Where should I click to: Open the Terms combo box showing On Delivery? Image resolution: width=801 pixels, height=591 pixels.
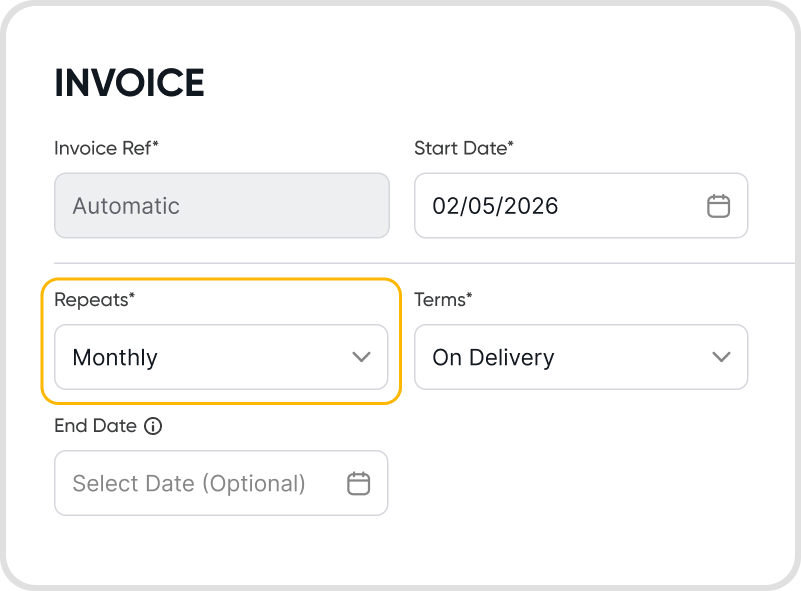(580, 357)
